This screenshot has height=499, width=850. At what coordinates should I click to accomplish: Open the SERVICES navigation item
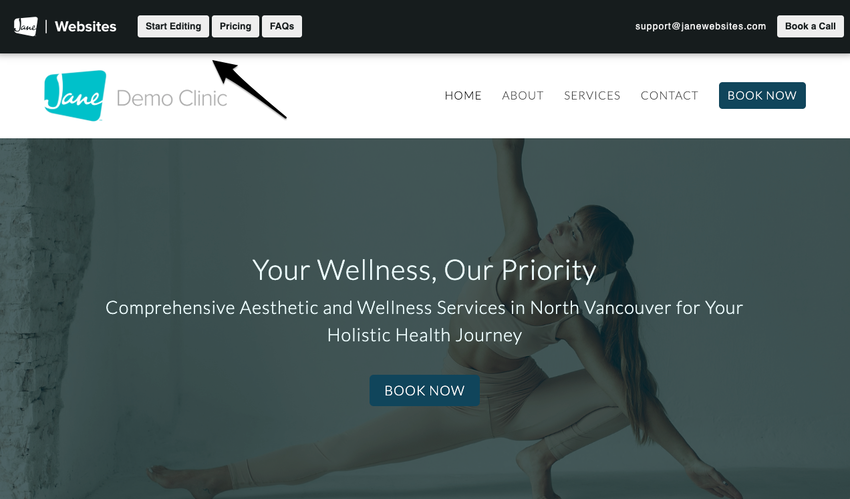[x=592, y=95]
